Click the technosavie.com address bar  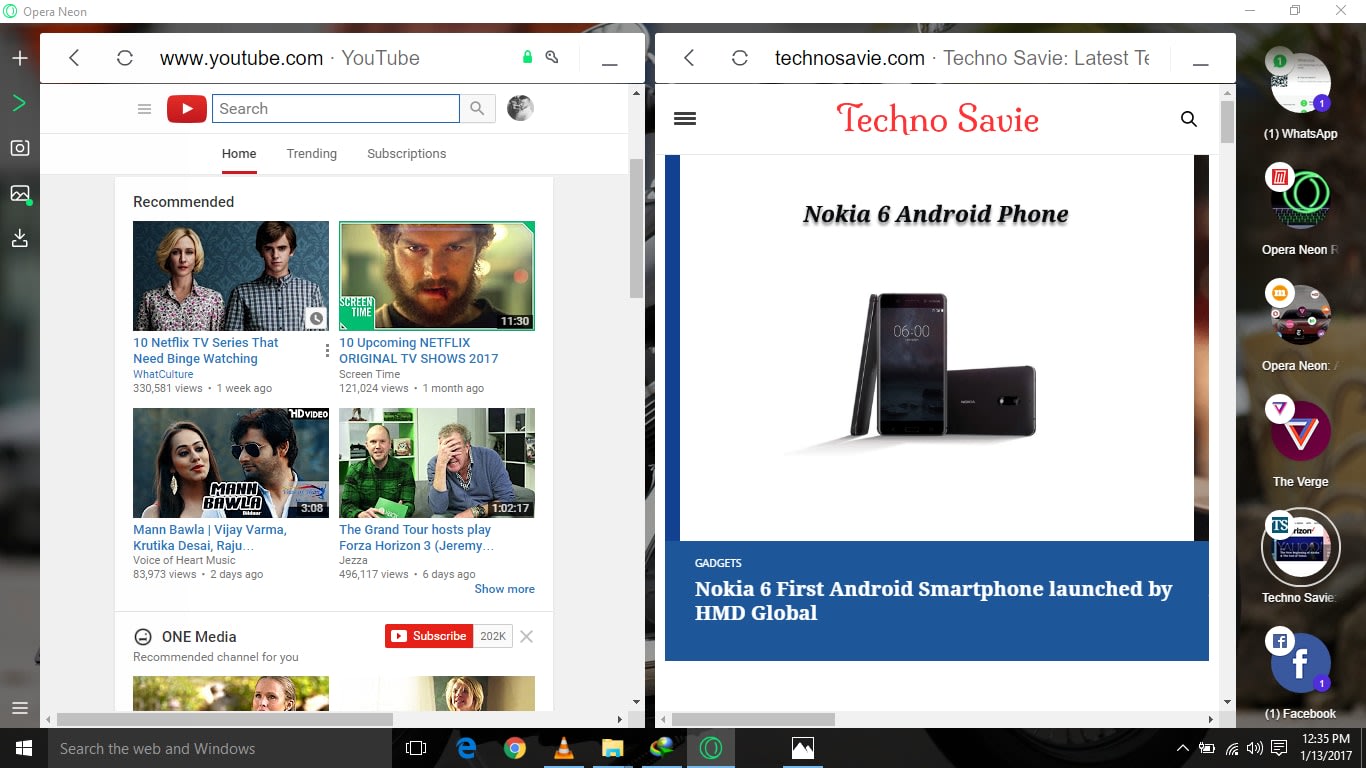[x=962, y=58]
